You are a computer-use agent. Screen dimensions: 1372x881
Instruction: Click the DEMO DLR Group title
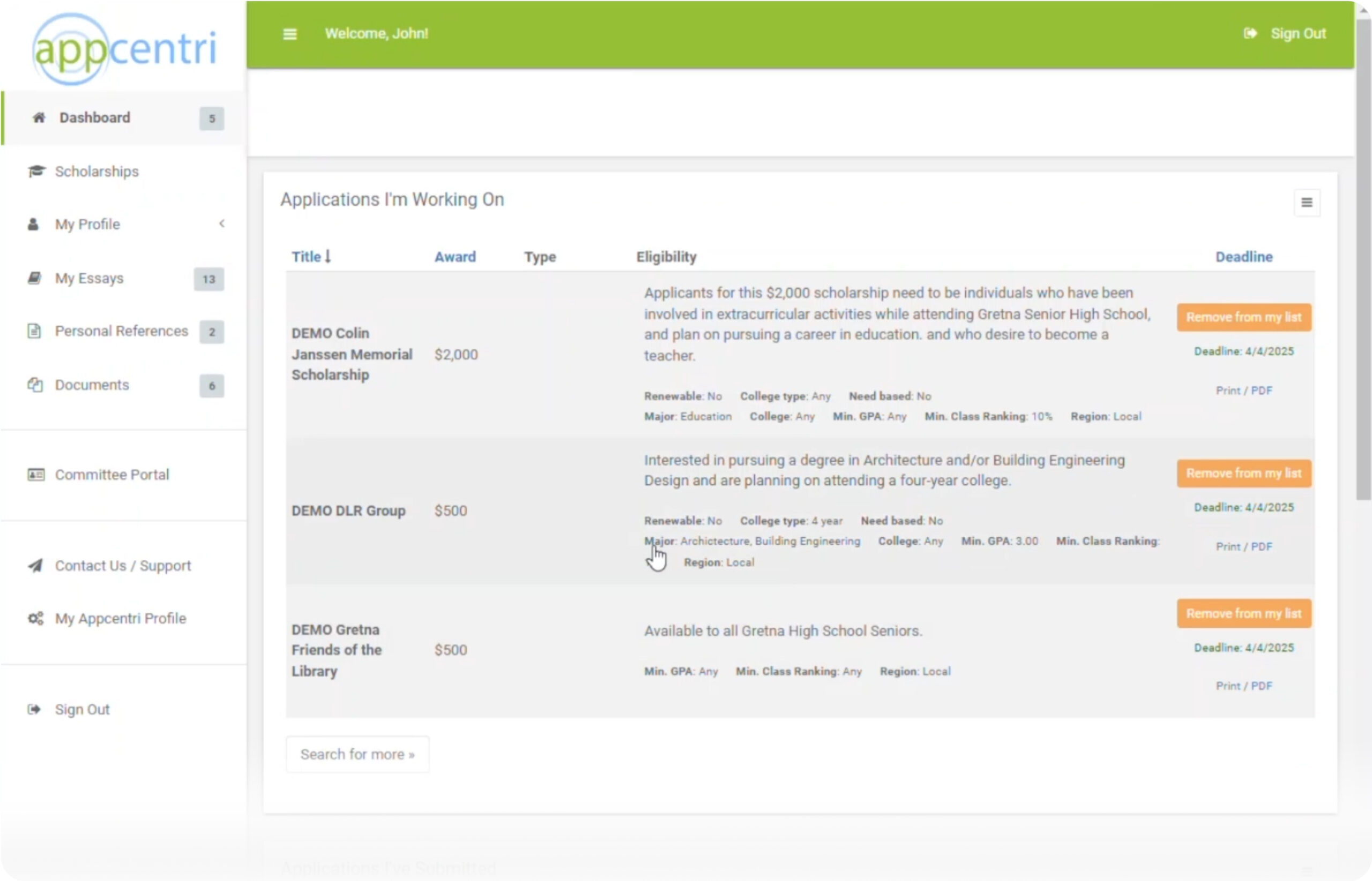pyautogui.click(x=348, y=510)
